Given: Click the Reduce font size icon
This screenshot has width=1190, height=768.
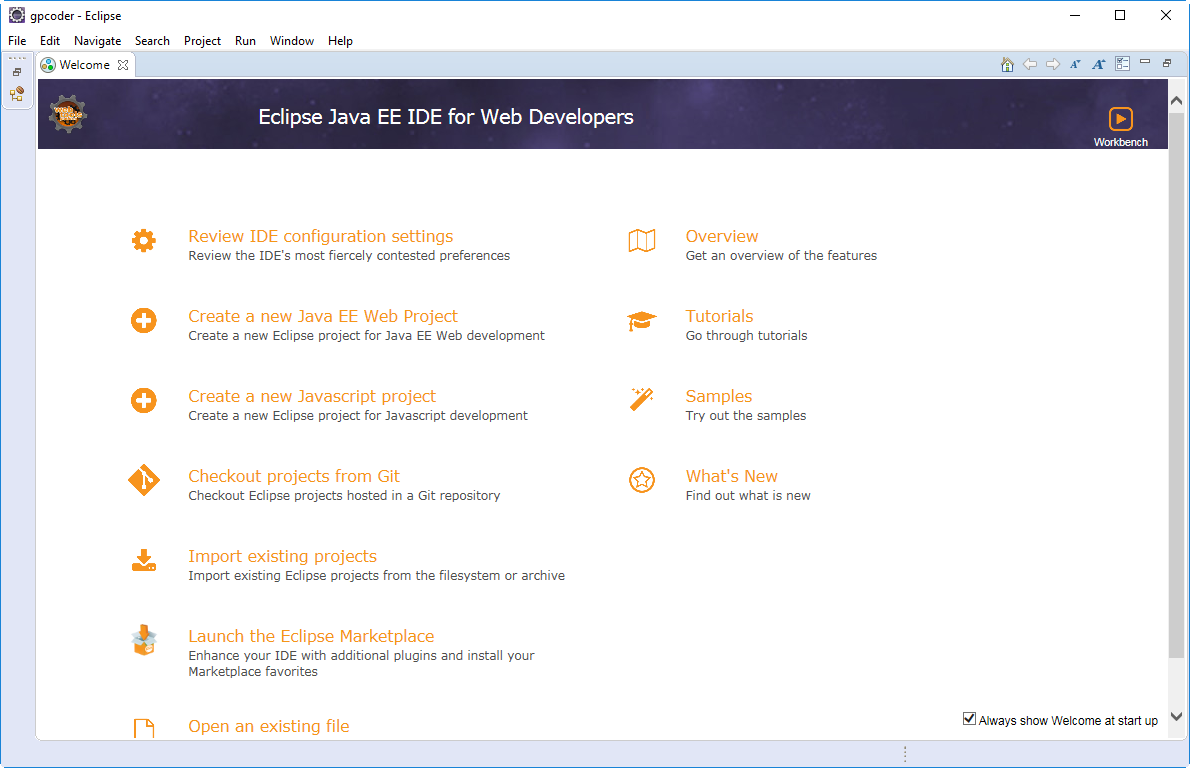Looking at the screenshot, I should [x=1075, y=65].
